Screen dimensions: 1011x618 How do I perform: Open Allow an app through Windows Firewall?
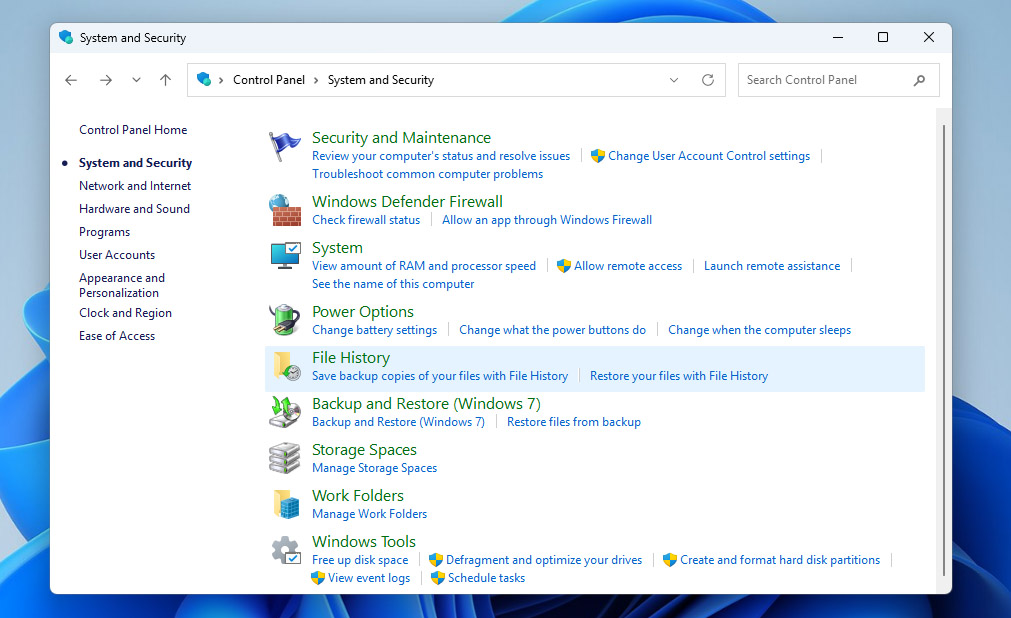(547, 220)
